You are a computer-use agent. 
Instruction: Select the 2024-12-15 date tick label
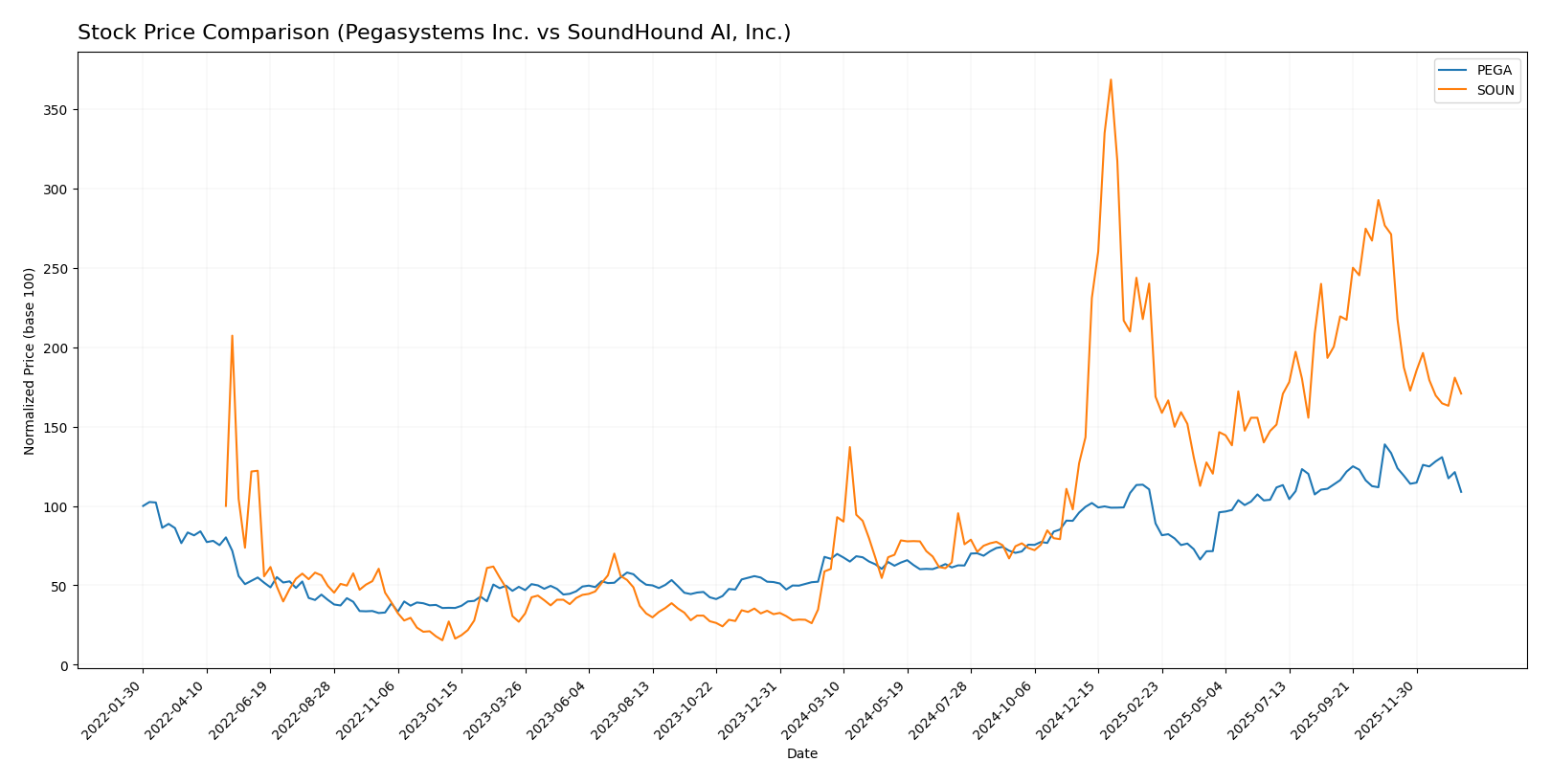[x=1067, y=711]
